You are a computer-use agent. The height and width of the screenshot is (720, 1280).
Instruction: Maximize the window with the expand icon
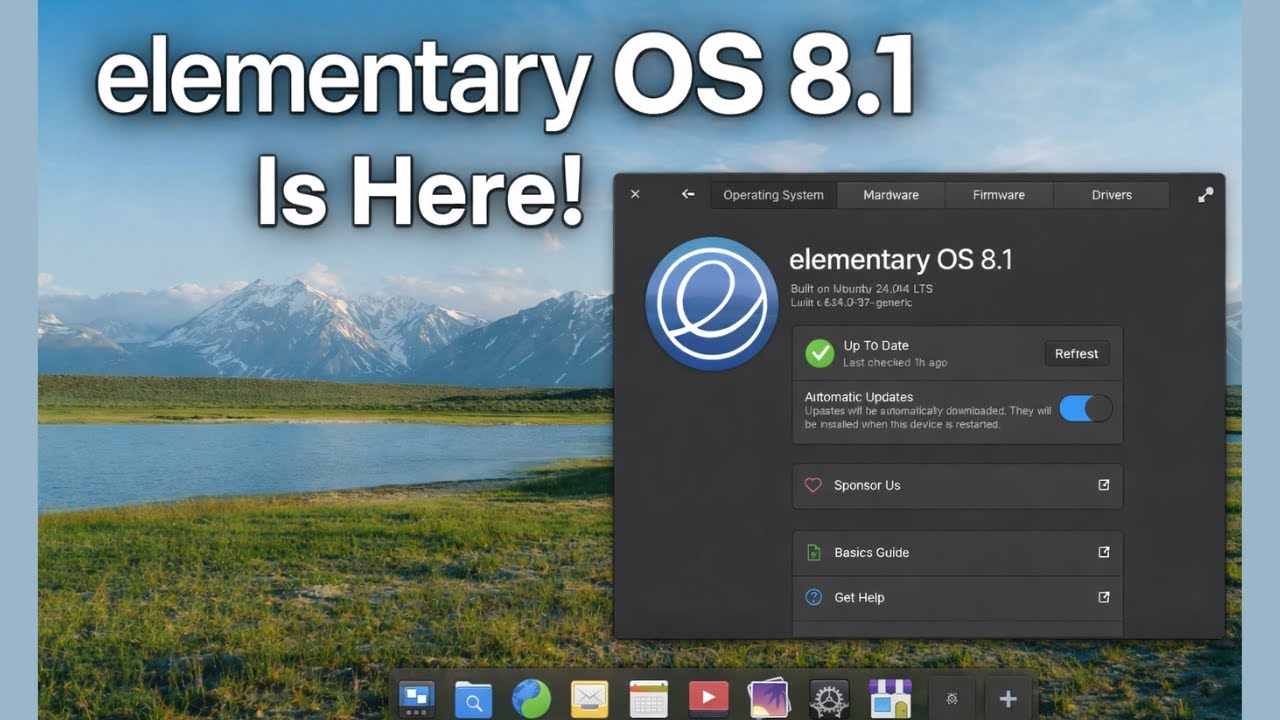pyautogui.click(x=1206, y=195)
